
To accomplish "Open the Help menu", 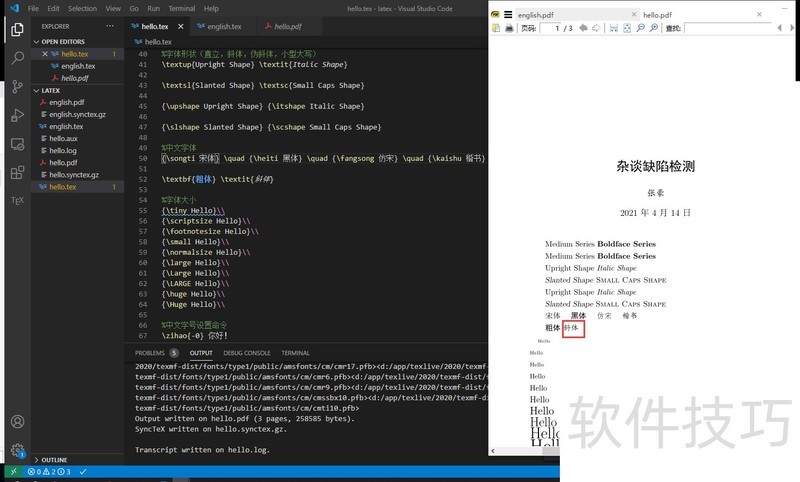I will 211,8.
